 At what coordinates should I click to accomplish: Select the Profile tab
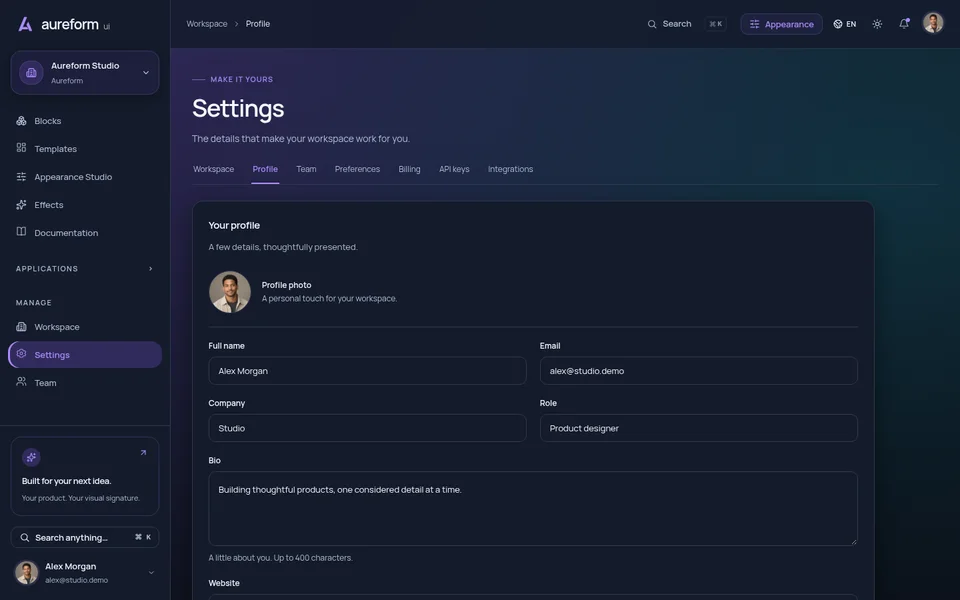click(x=265, y=169)
